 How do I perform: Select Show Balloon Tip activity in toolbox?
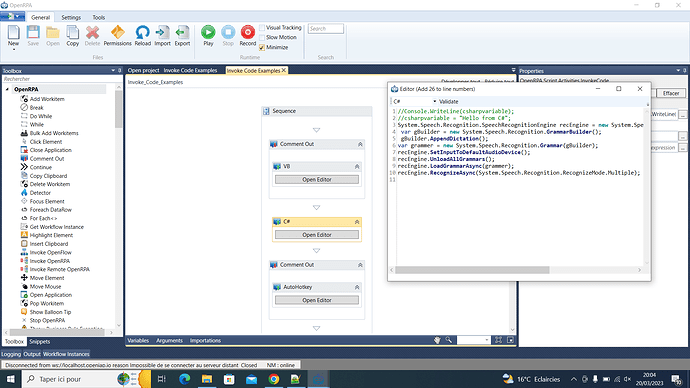[50, 312]
